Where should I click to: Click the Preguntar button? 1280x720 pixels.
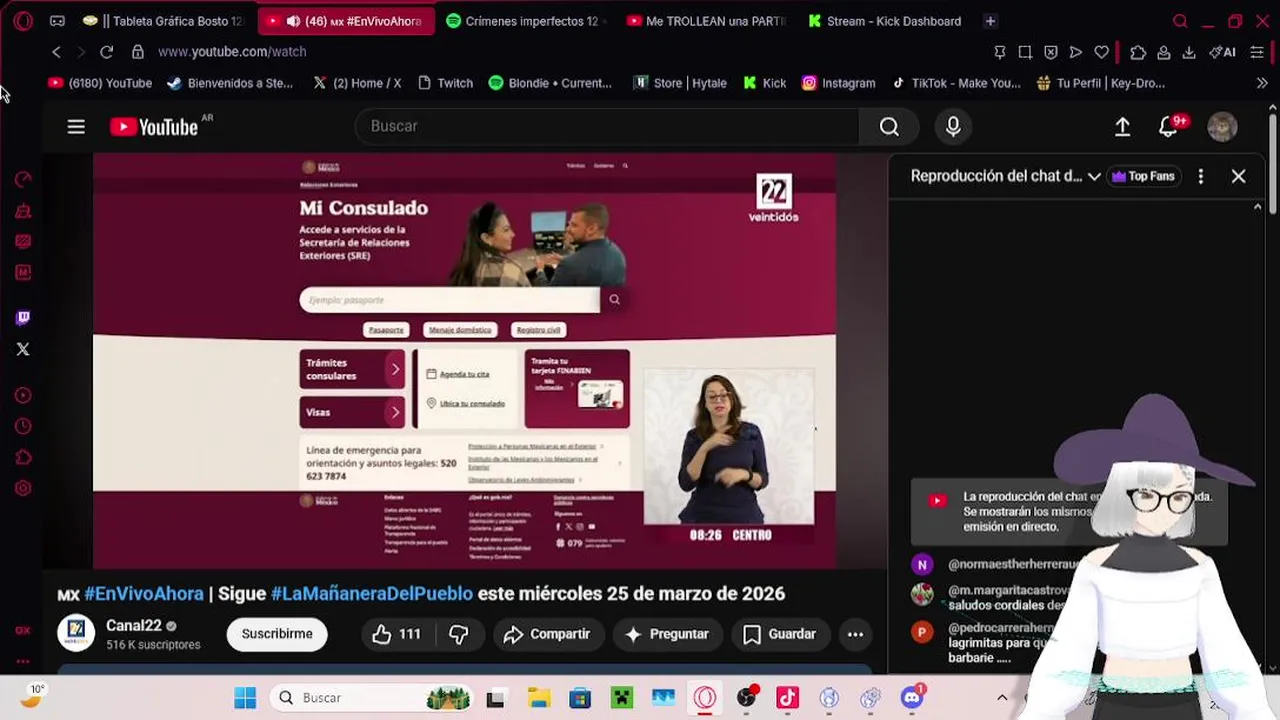(667, 634)
